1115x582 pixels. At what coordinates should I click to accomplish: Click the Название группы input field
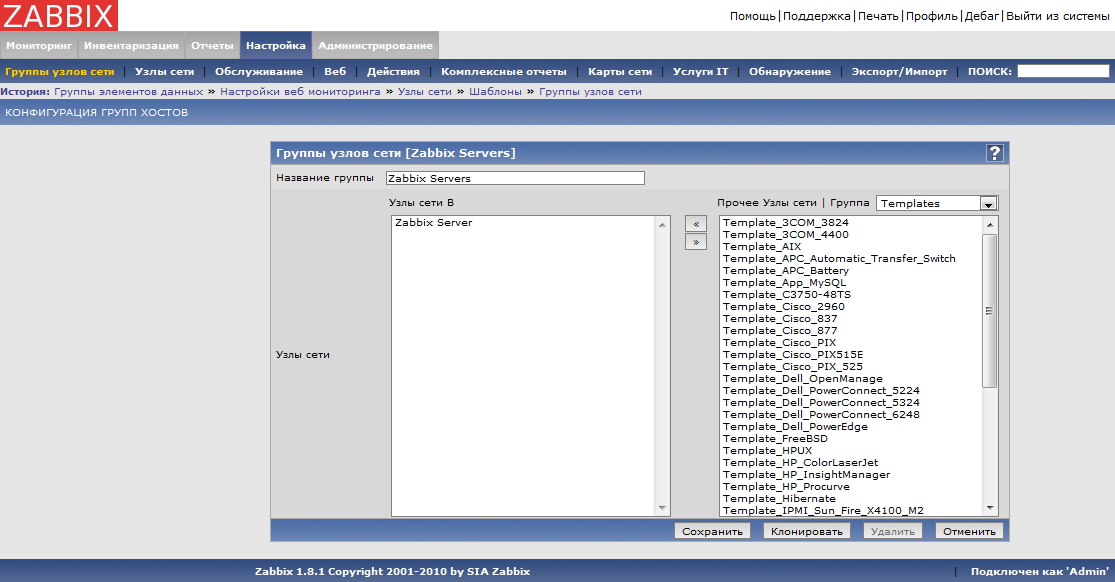(515, 178)
